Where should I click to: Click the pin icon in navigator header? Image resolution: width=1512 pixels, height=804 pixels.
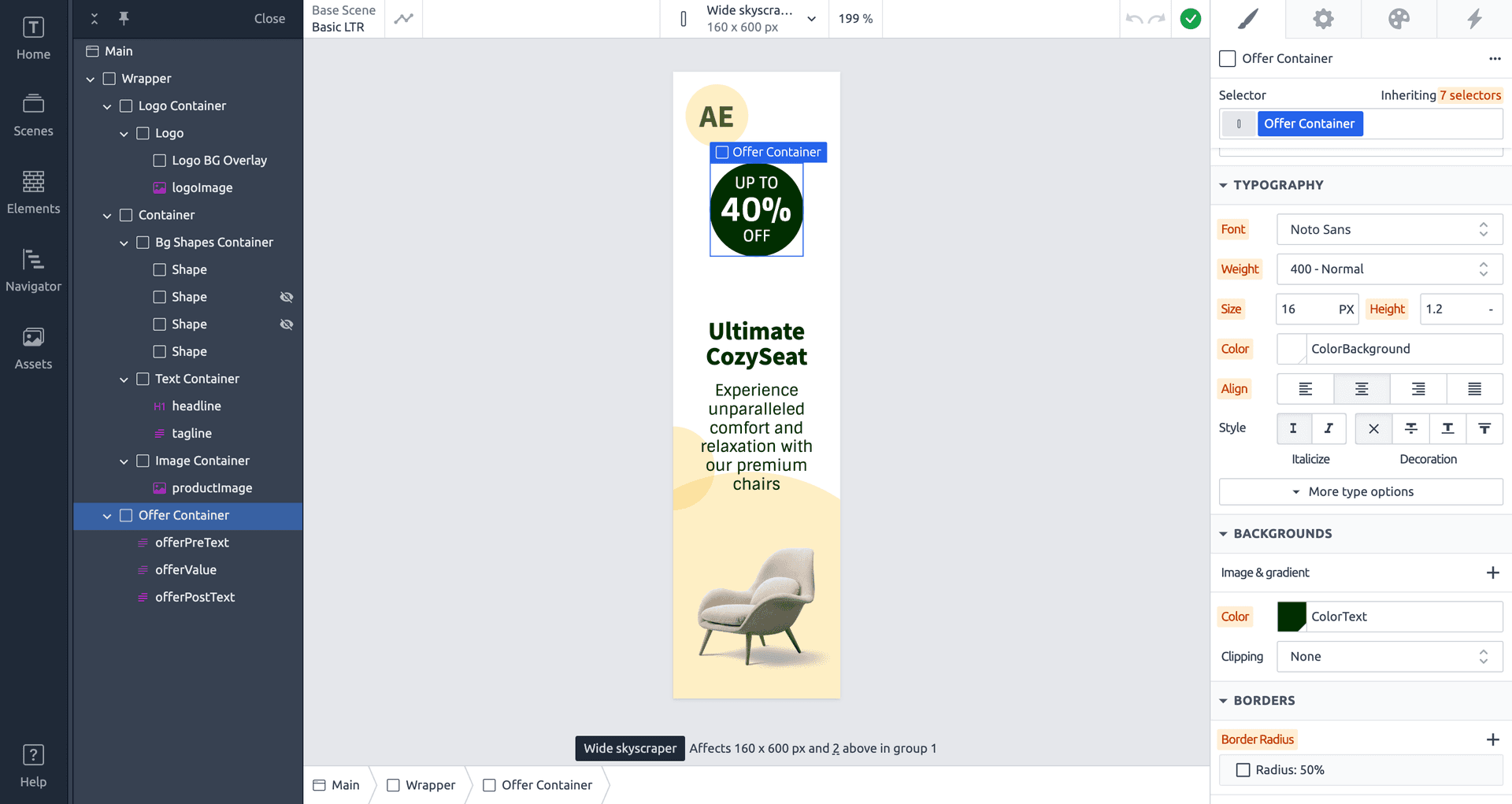tap(124, 18)
